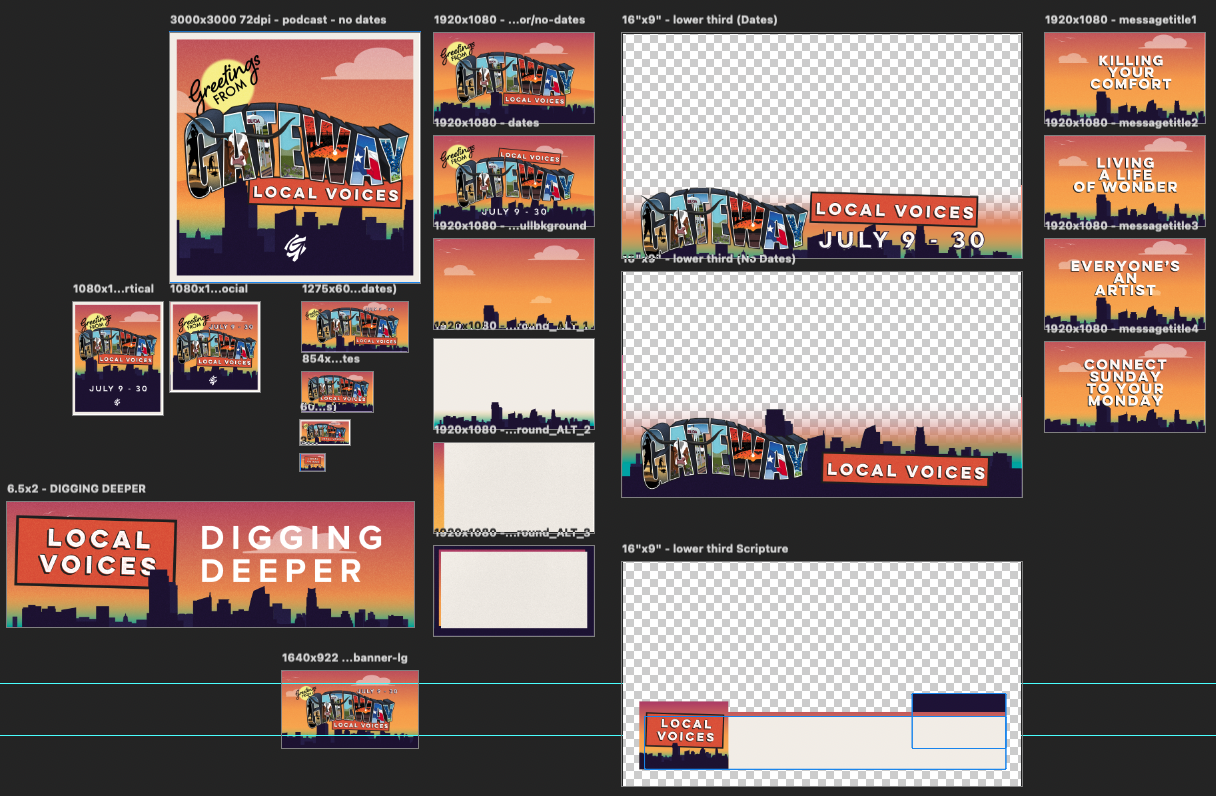Click LOCAL VOICES badge in podcast artboard
The width and height of the screenshot is (1216, 796).
327,193
